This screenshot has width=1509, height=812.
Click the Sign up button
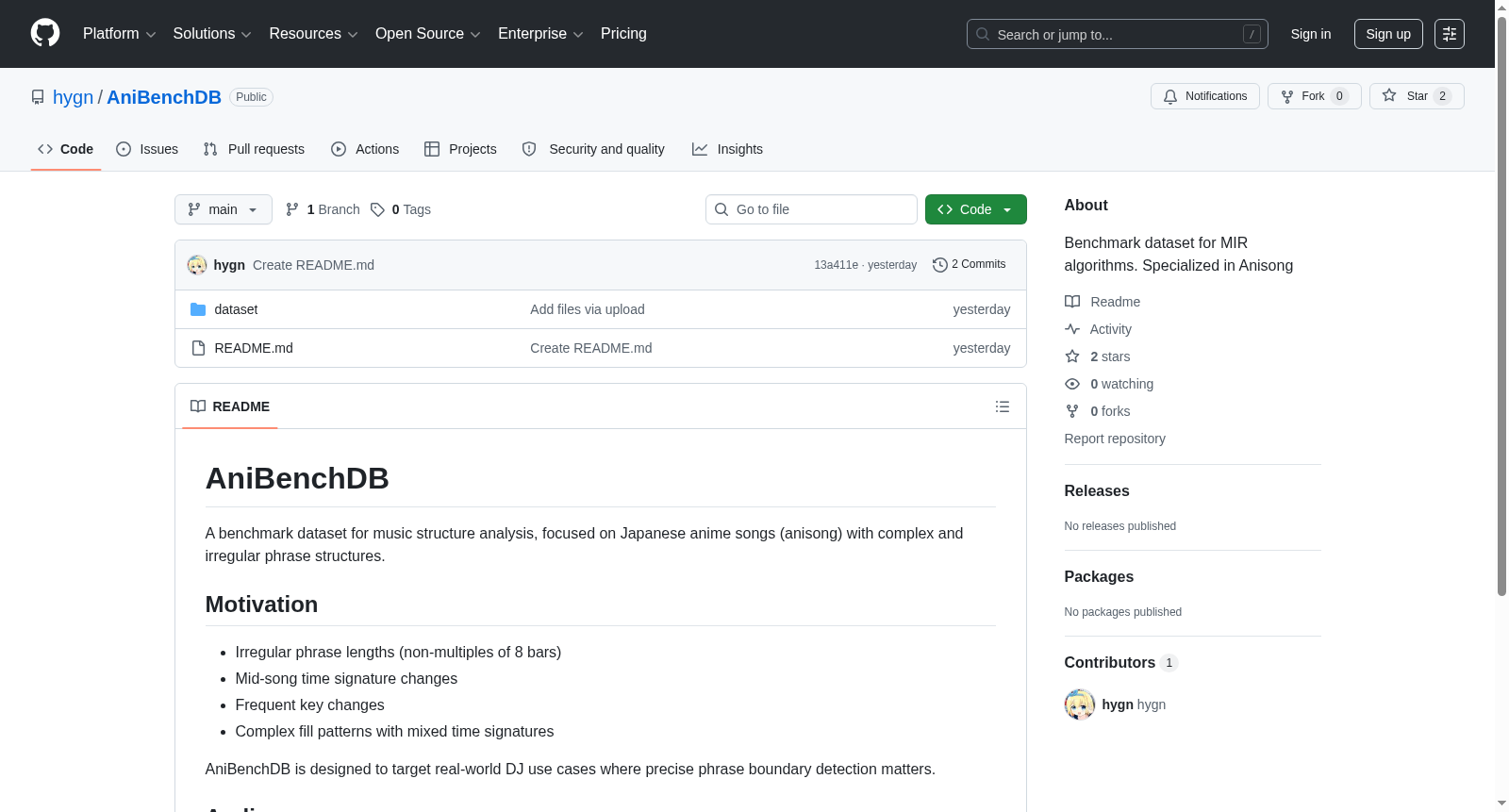[1388, 34]
